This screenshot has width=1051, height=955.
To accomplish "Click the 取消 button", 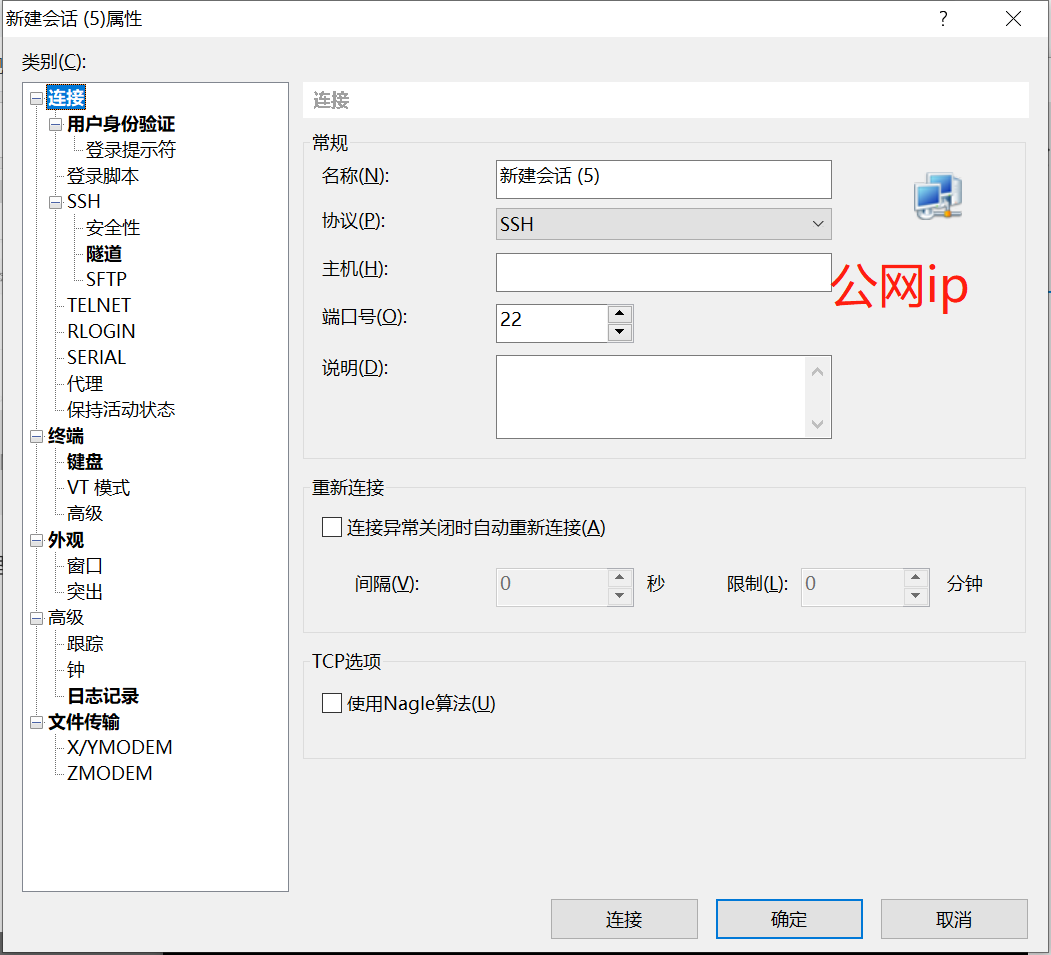I will pyautogui.click(x=953, y=918).
